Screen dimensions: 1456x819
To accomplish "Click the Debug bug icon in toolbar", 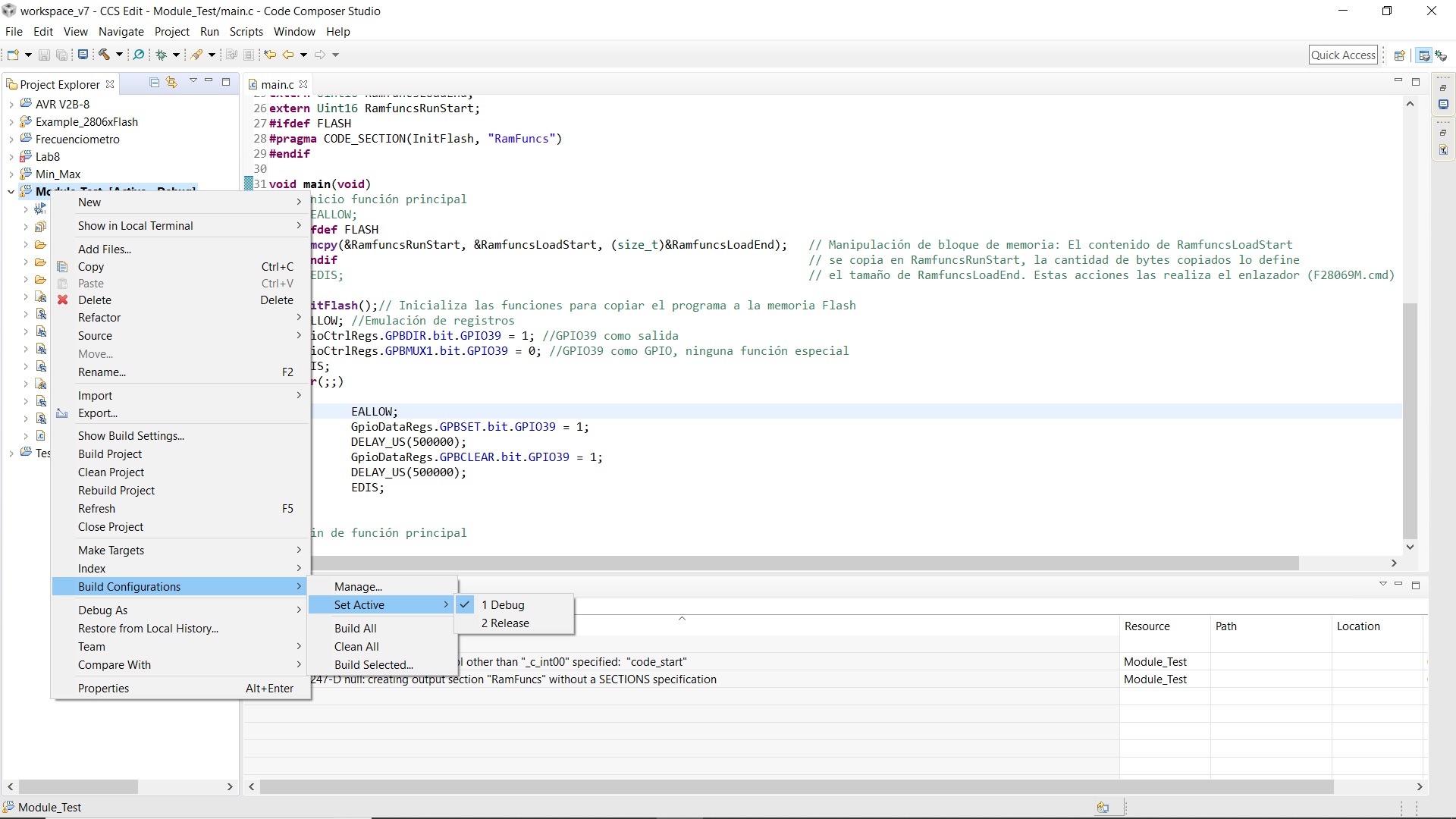I will [161, 55].
